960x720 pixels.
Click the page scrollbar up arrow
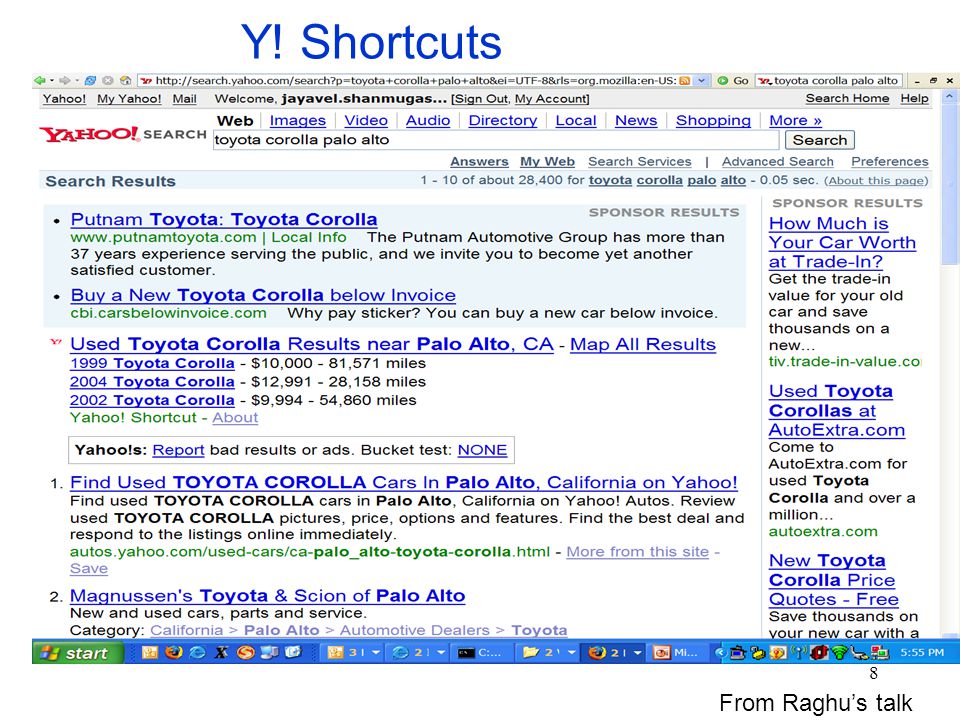[x=950, y=97]
